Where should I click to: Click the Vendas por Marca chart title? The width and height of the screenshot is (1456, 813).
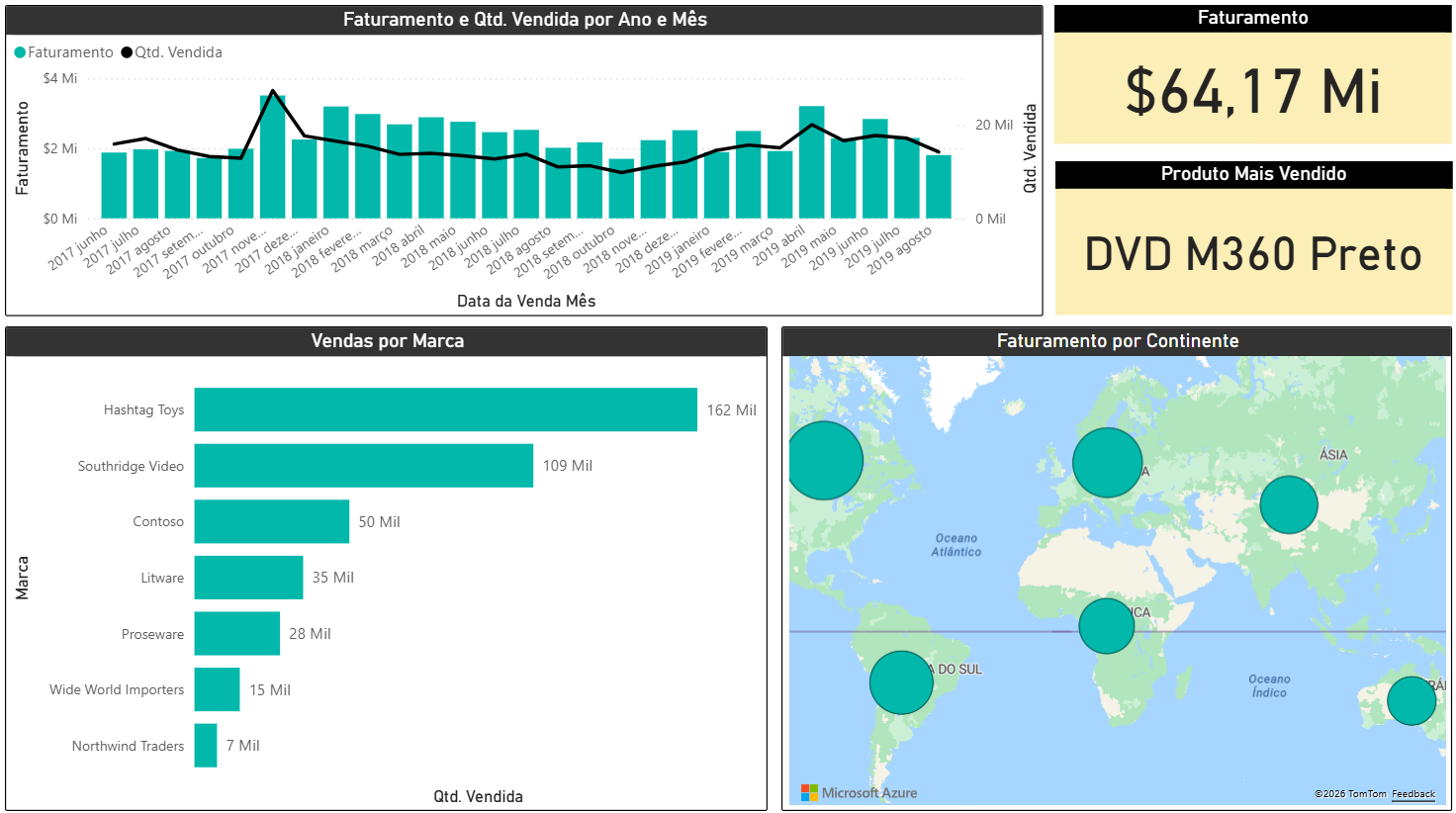(x=387, y=341)
